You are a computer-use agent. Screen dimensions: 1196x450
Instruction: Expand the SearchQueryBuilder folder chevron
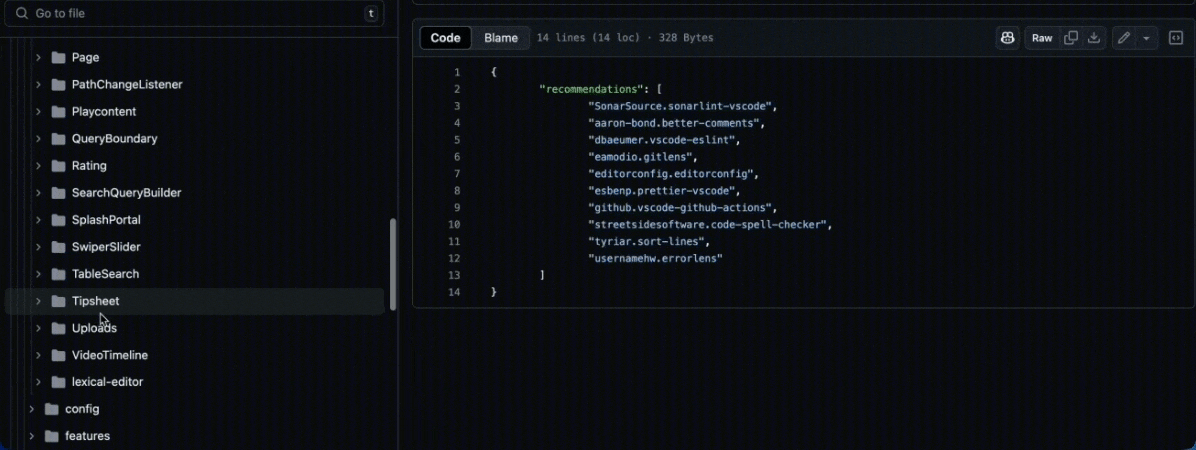(38, 193)
